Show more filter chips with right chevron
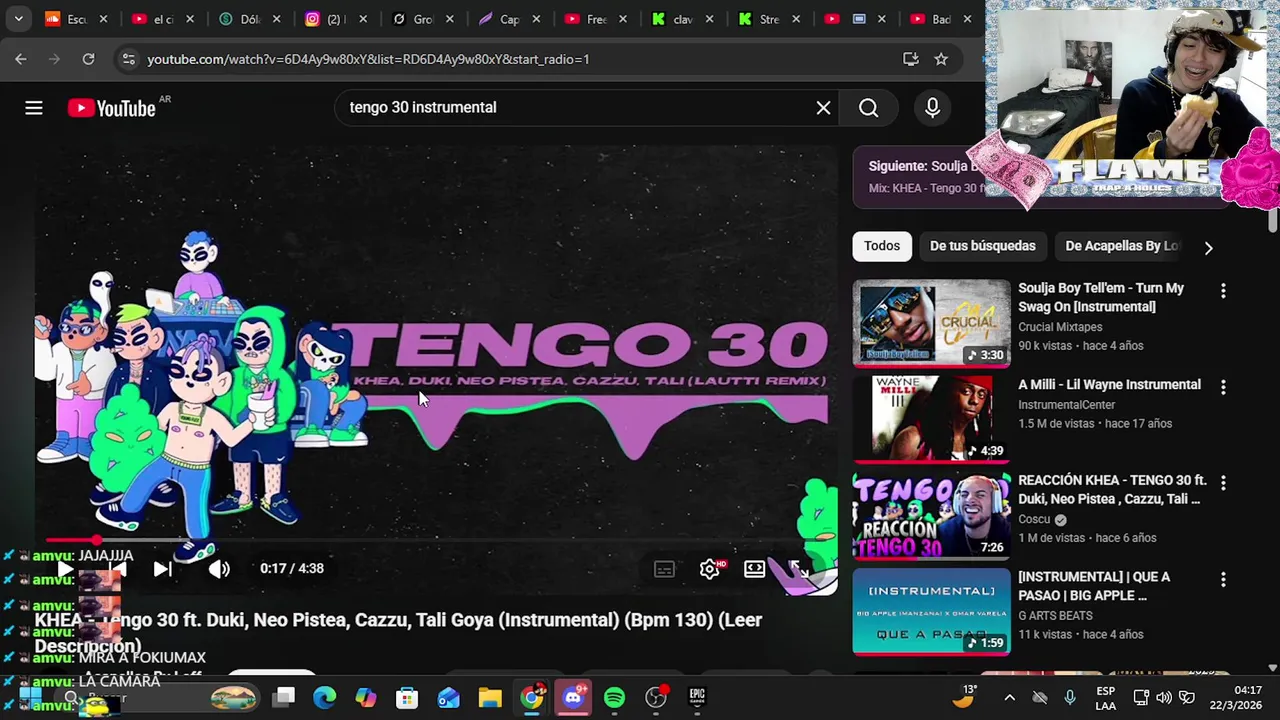The height and width of the screenshot is (720, 1280). [x=1208, y=247]
